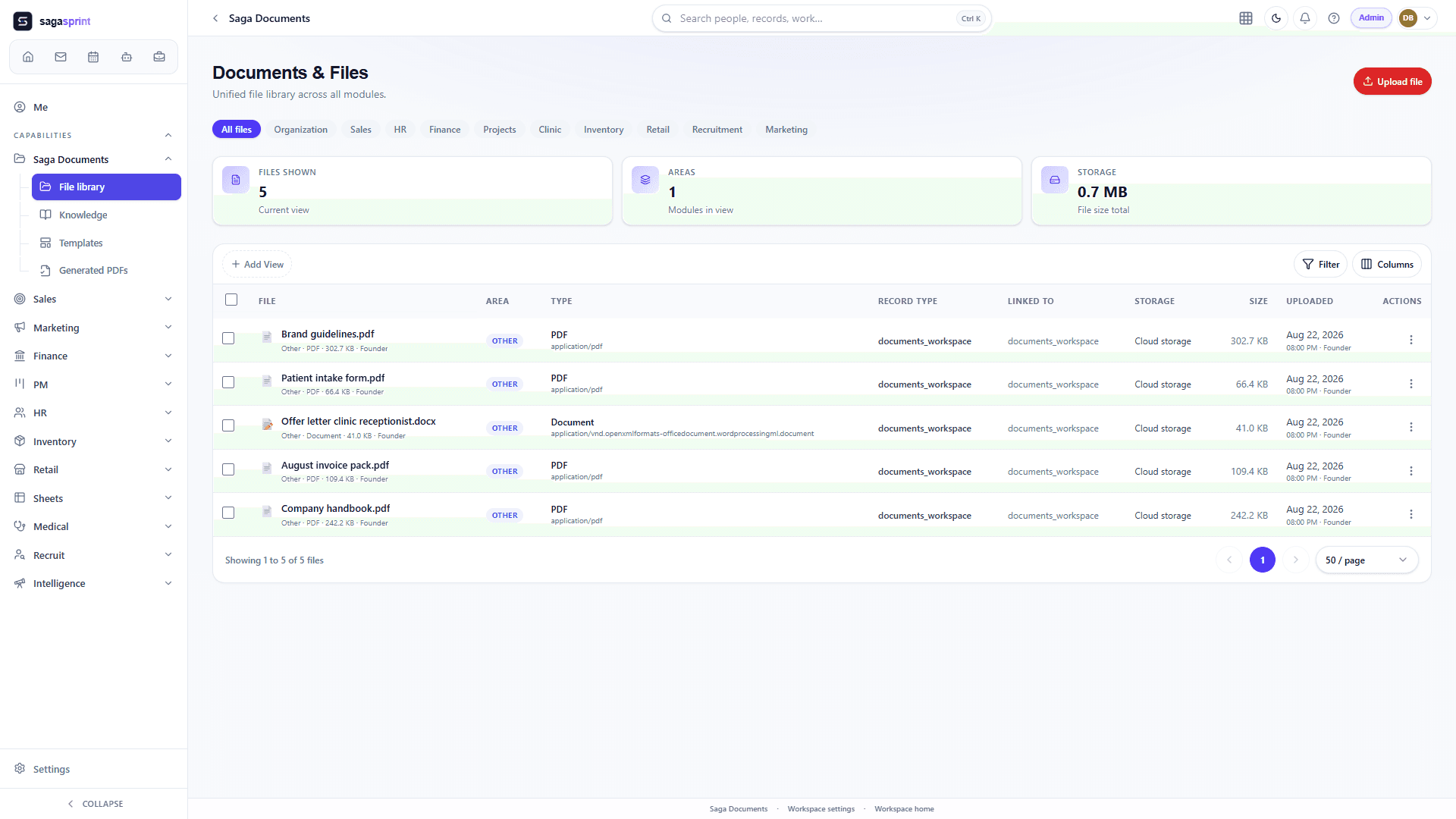Click the Areas card layers icon
This screenshot has width=1456, height=819.
point(645,180)
